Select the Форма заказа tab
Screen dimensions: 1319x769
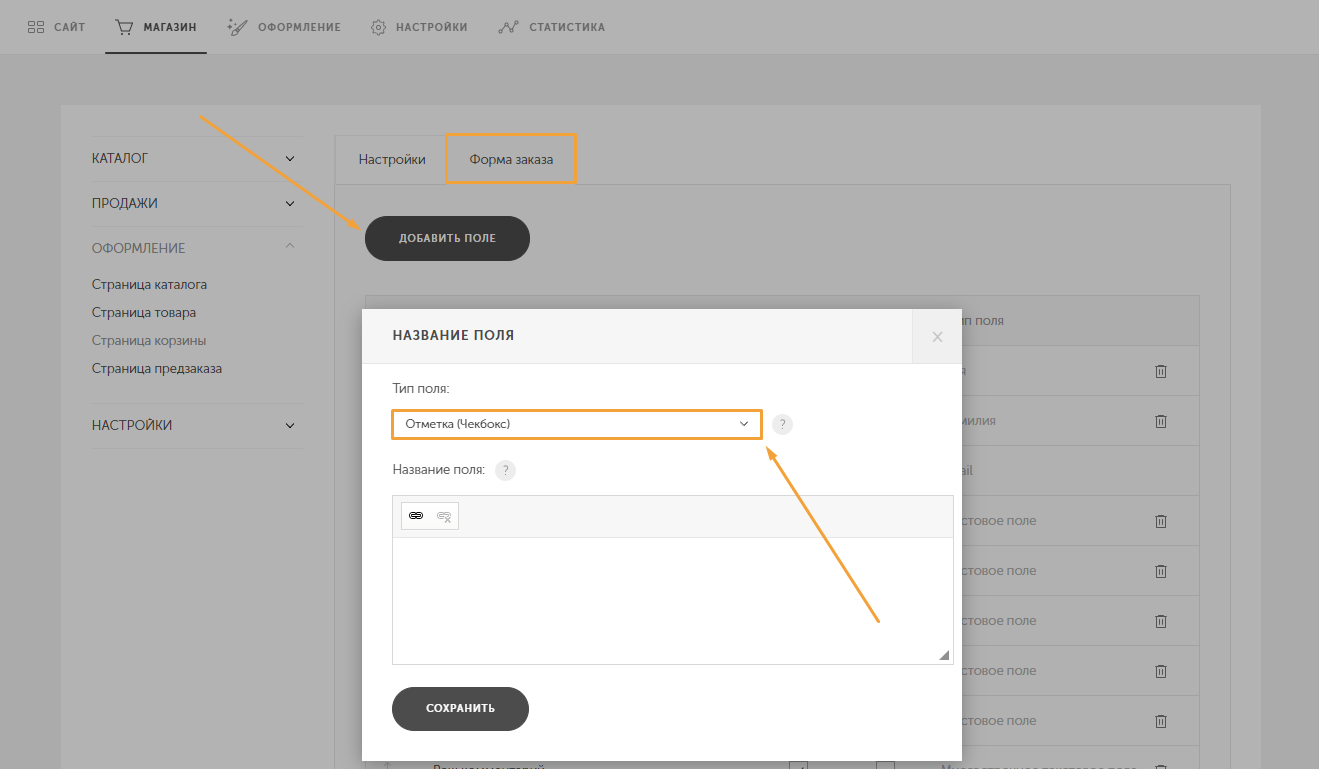511,159
